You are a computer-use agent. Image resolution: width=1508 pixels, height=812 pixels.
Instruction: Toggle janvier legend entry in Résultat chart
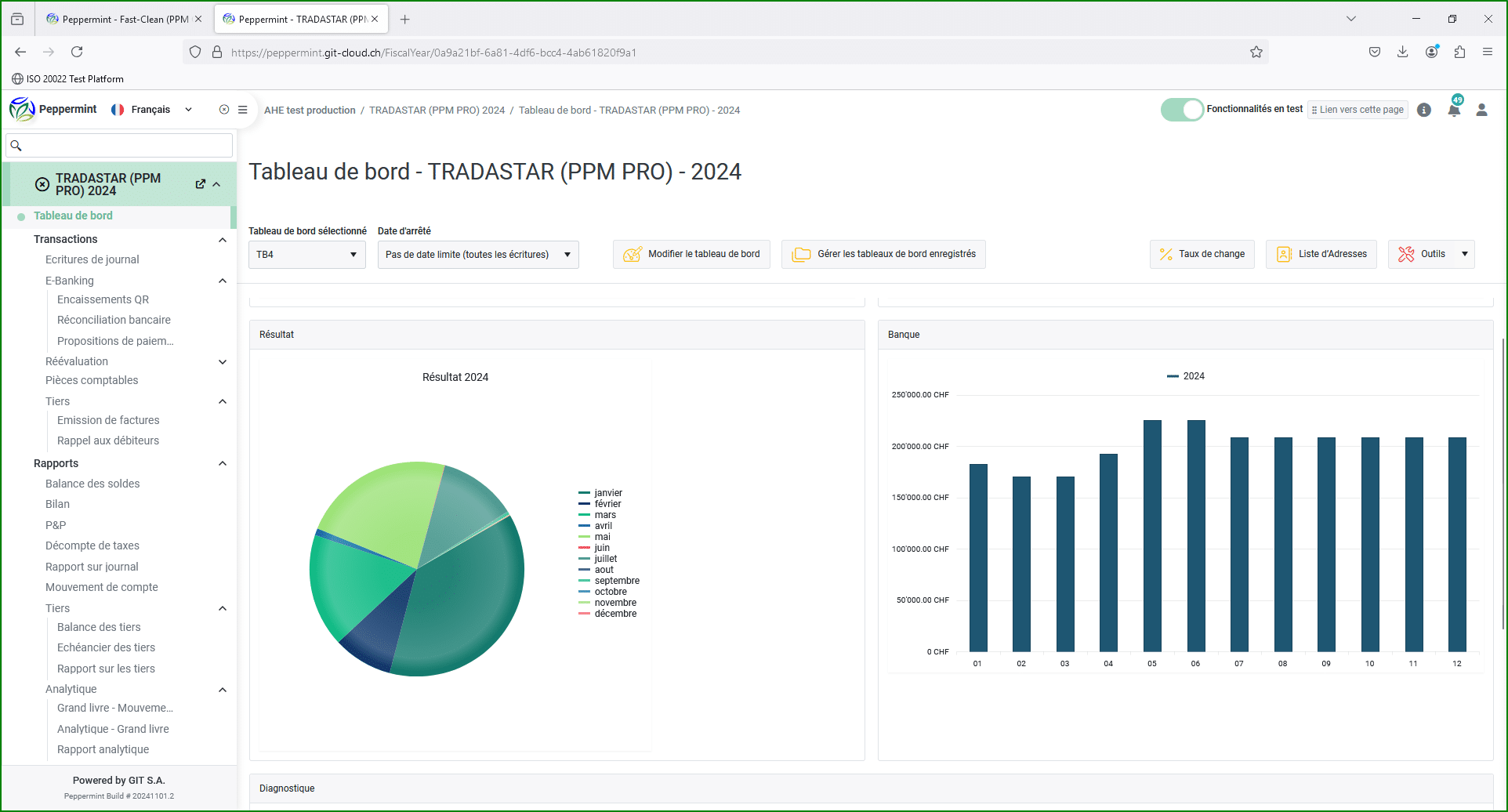point(600,493)
